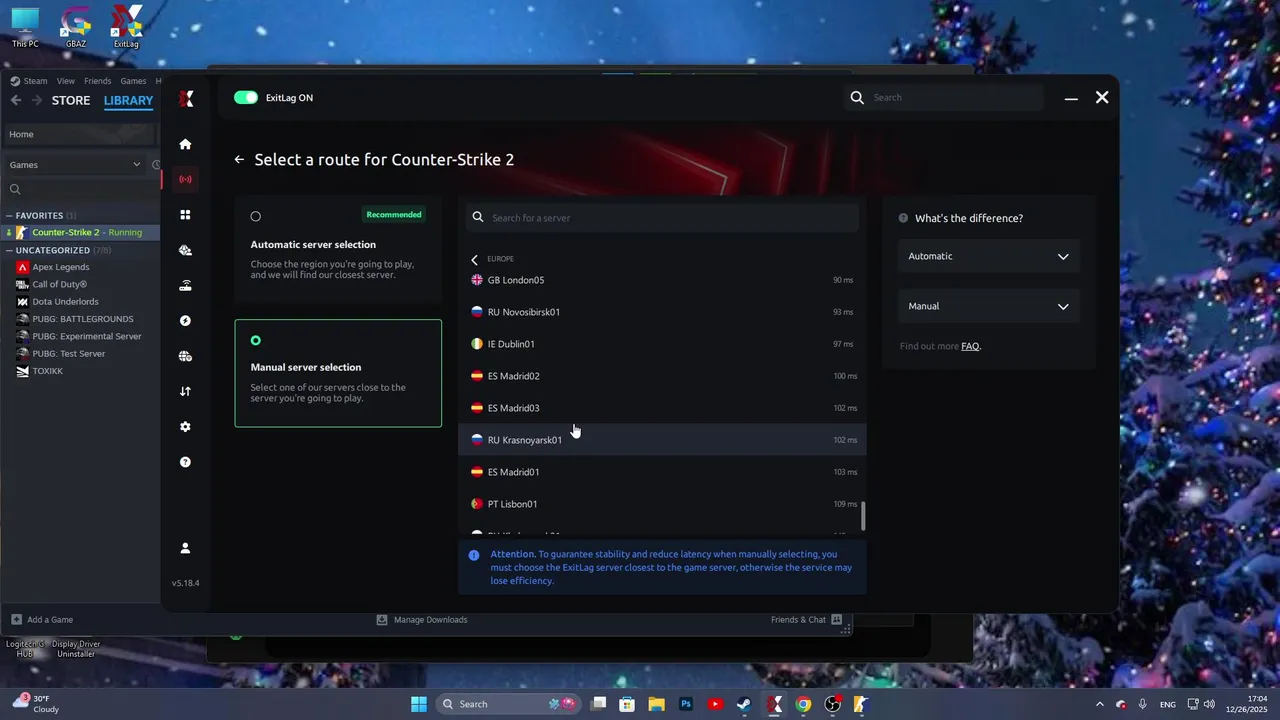Click the server list scrollbar thumb
Screen dimensions: 1280x720
863,516
